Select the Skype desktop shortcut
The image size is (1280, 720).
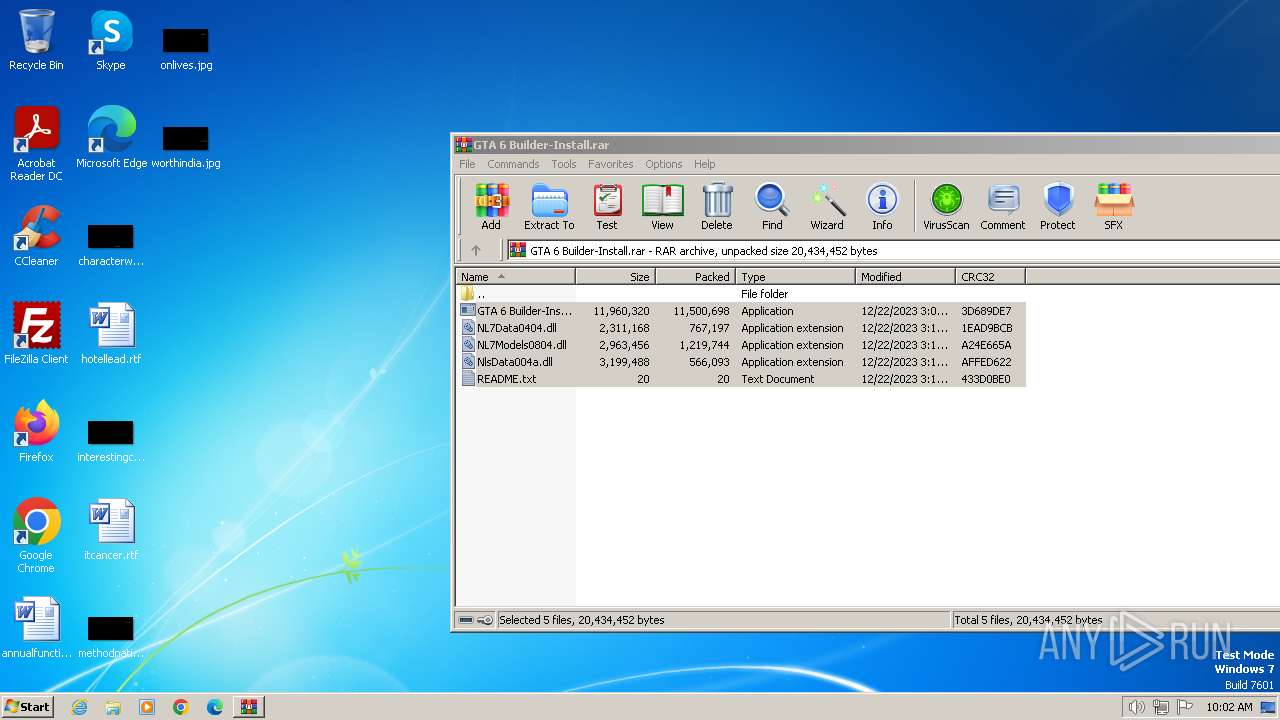[111, 40]
